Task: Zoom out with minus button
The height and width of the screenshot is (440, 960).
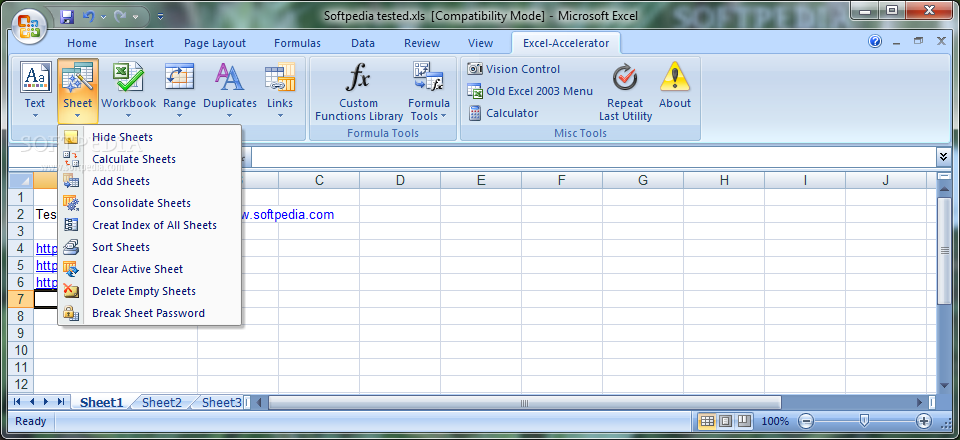Action: coord(806,421)
